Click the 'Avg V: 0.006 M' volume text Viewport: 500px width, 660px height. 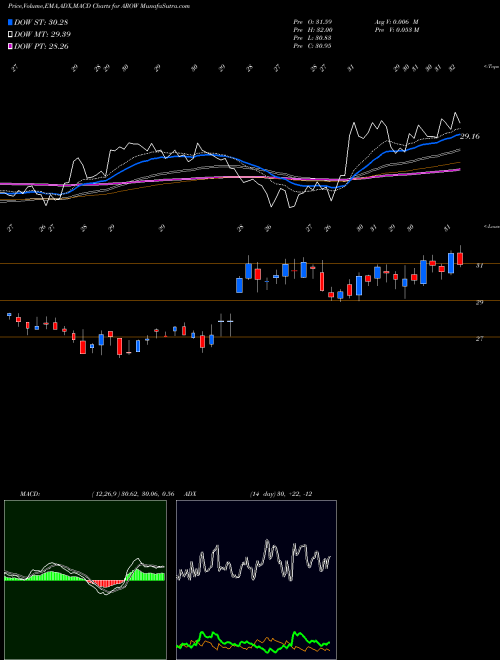click(396, 22)
